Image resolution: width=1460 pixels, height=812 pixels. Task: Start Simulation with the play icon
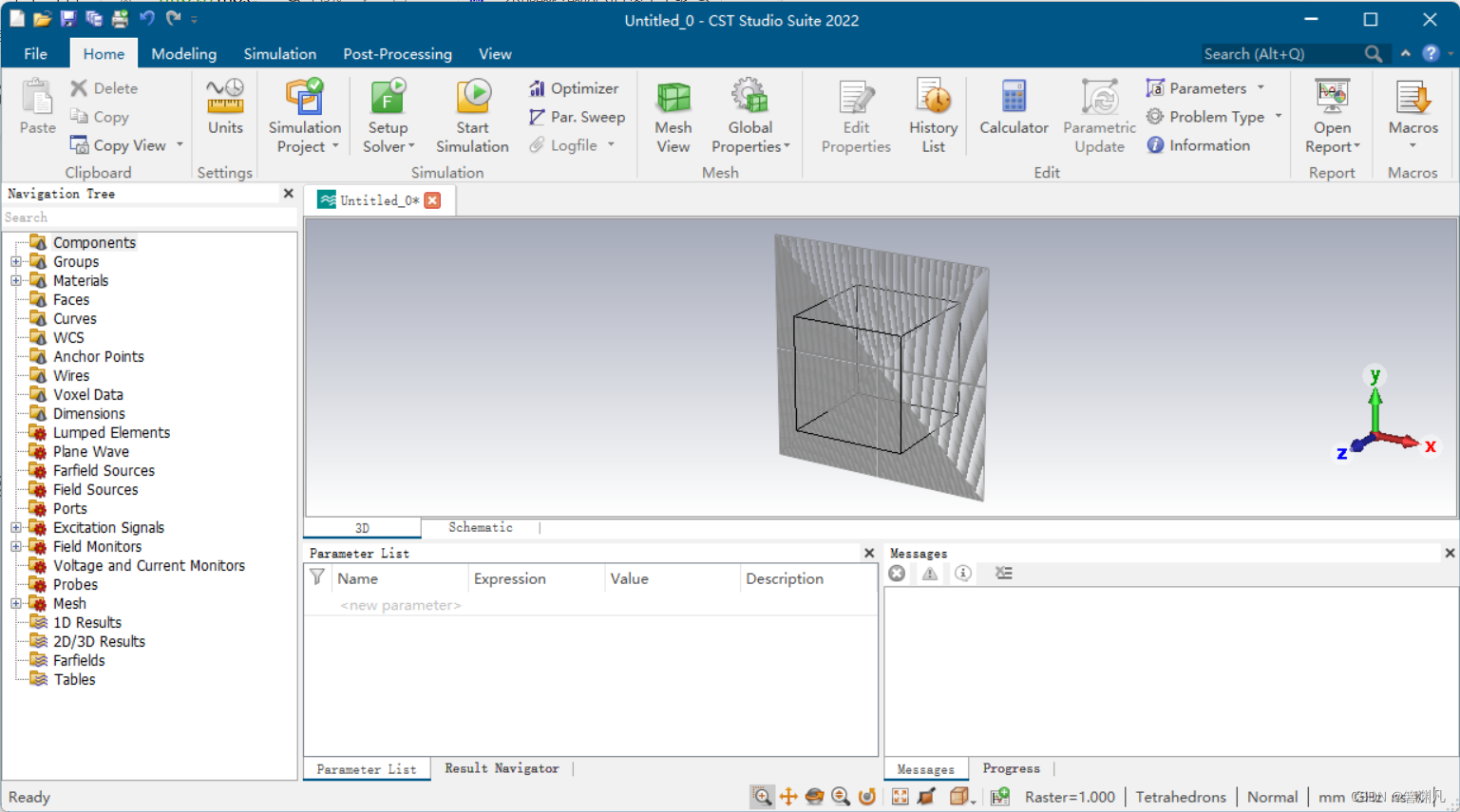tap(472, 116)
